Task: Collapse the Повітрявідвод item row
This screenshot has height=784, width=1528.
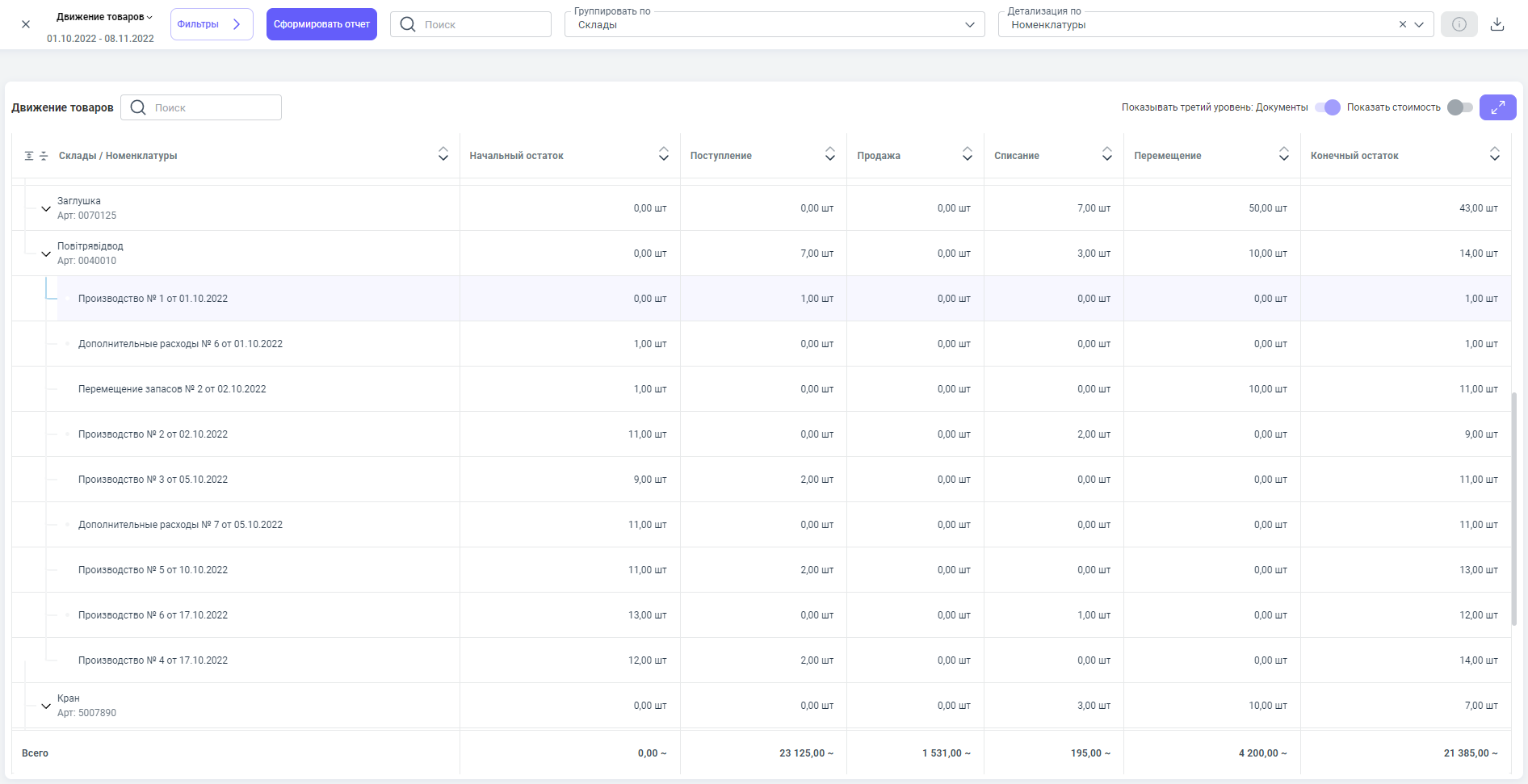Action: [x=46, y=254]
